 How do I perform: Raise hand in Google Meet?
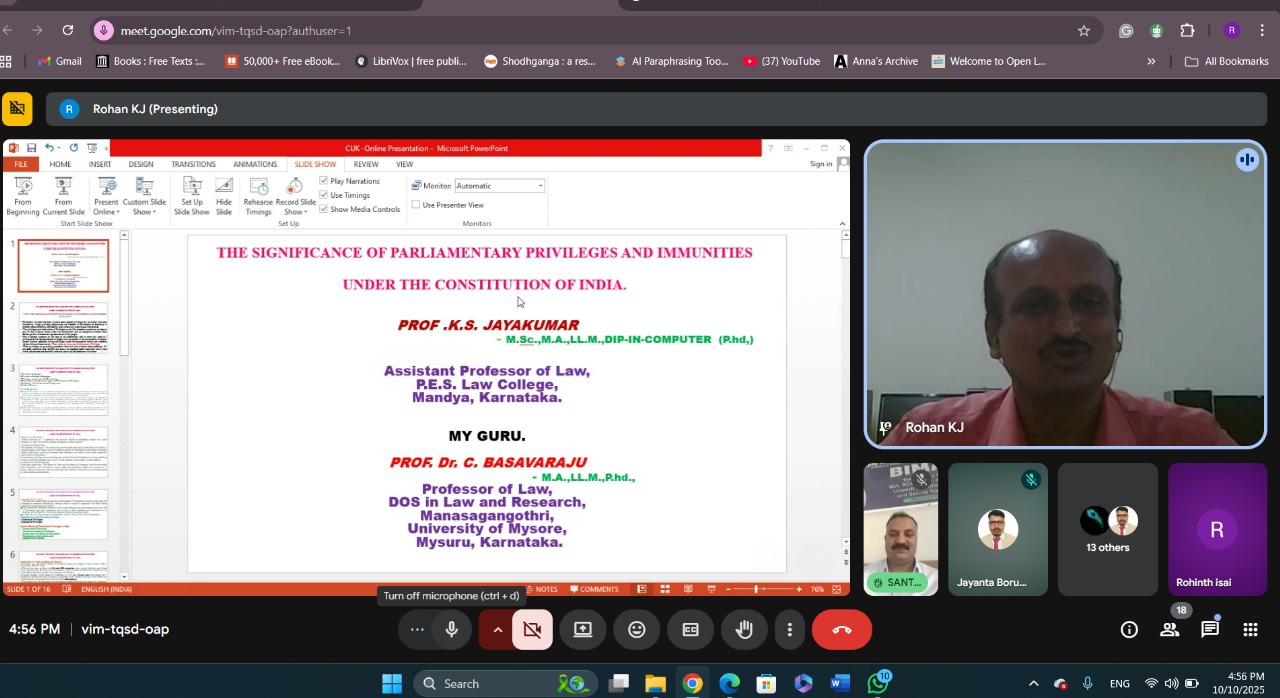744,629
